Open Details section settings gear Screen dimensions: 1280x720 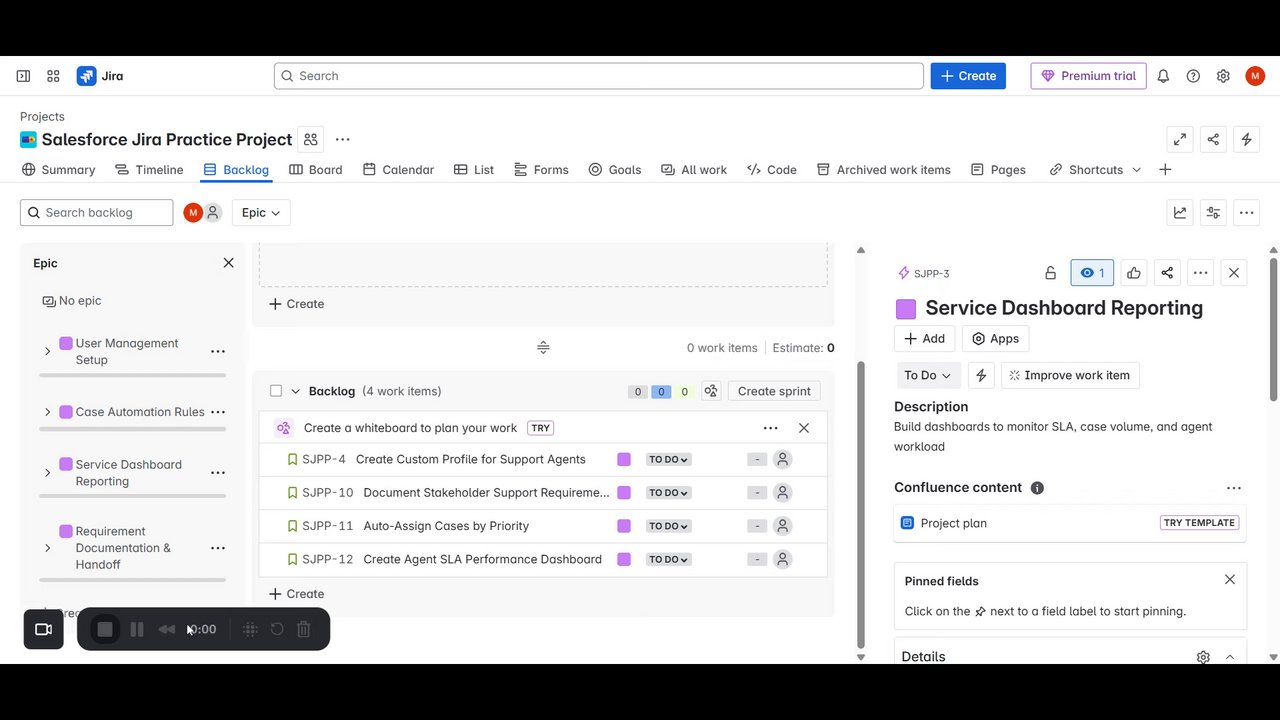pyautogui.click(x=1203, y=657)
